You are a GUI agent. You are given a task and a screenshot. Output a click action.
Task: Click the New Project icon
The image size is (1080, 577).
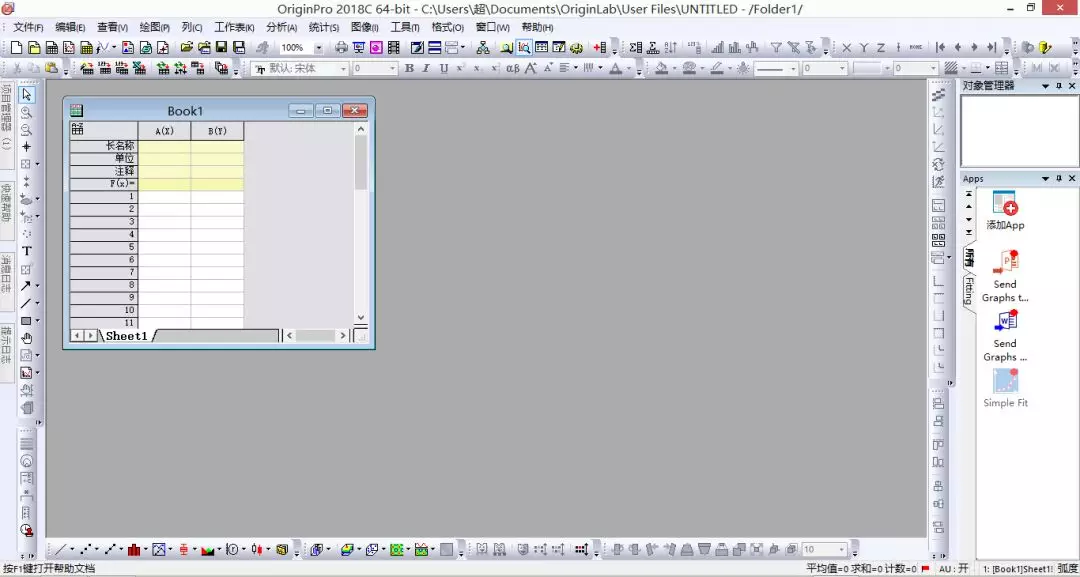16,48
